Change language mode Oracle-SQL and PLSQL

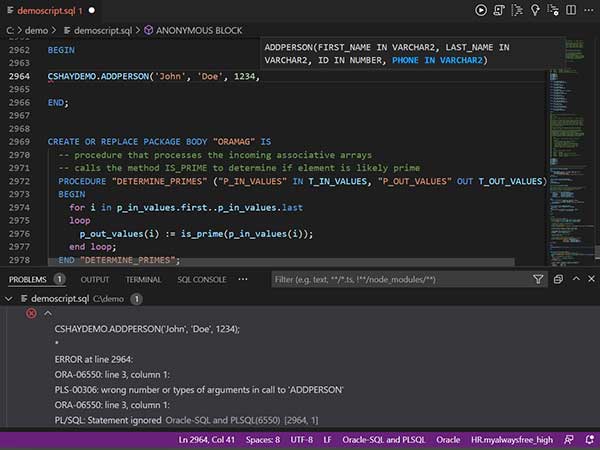pos(385,439)
